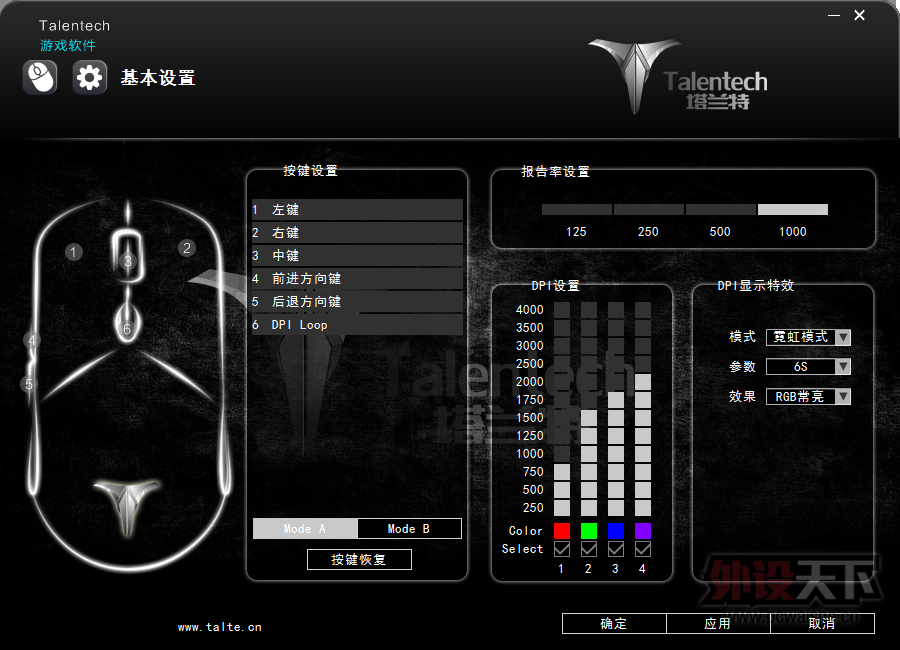Open the mouse settings icon
The height and width of the screenshot is (650, 900).
40,77
